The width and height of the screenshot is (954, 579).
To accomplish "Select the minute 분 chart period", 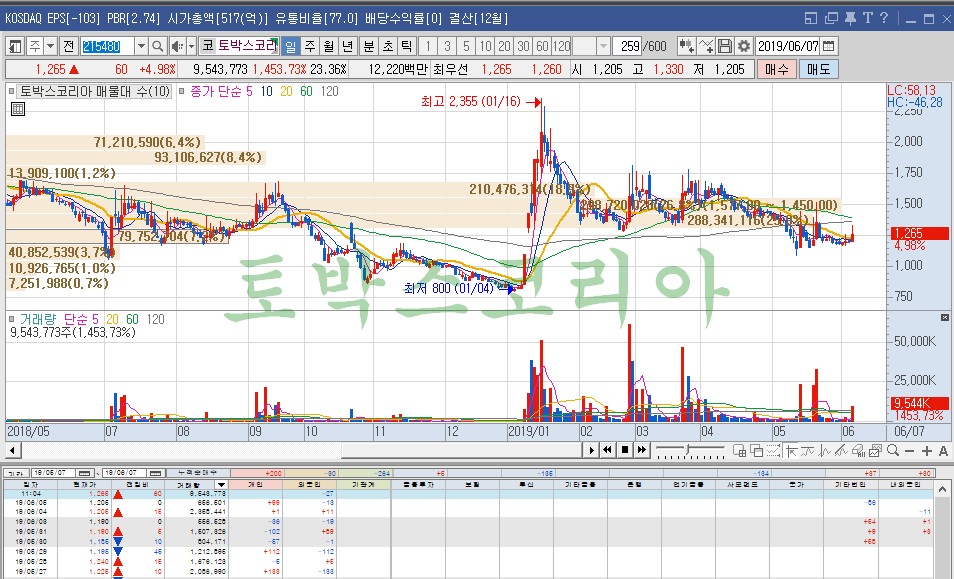I will [x=369, y=46].
